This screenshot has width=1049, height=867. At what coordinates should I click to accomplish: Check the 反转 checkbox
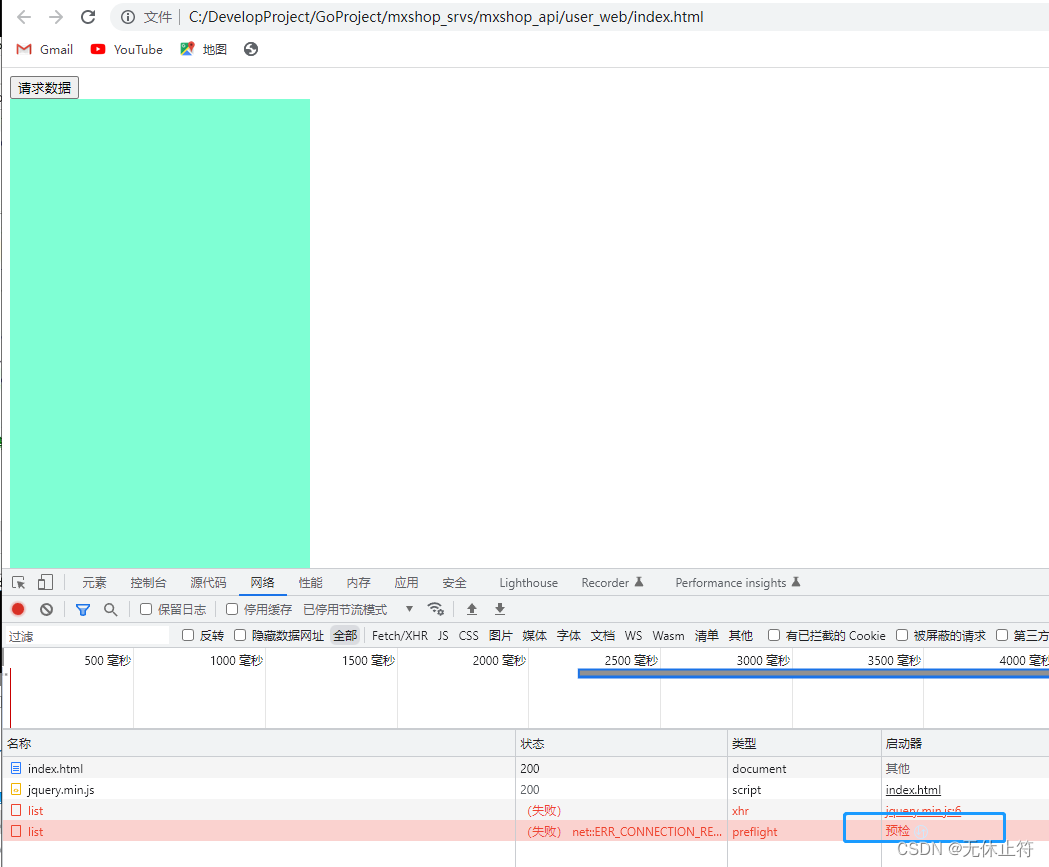tap(188, 635)
